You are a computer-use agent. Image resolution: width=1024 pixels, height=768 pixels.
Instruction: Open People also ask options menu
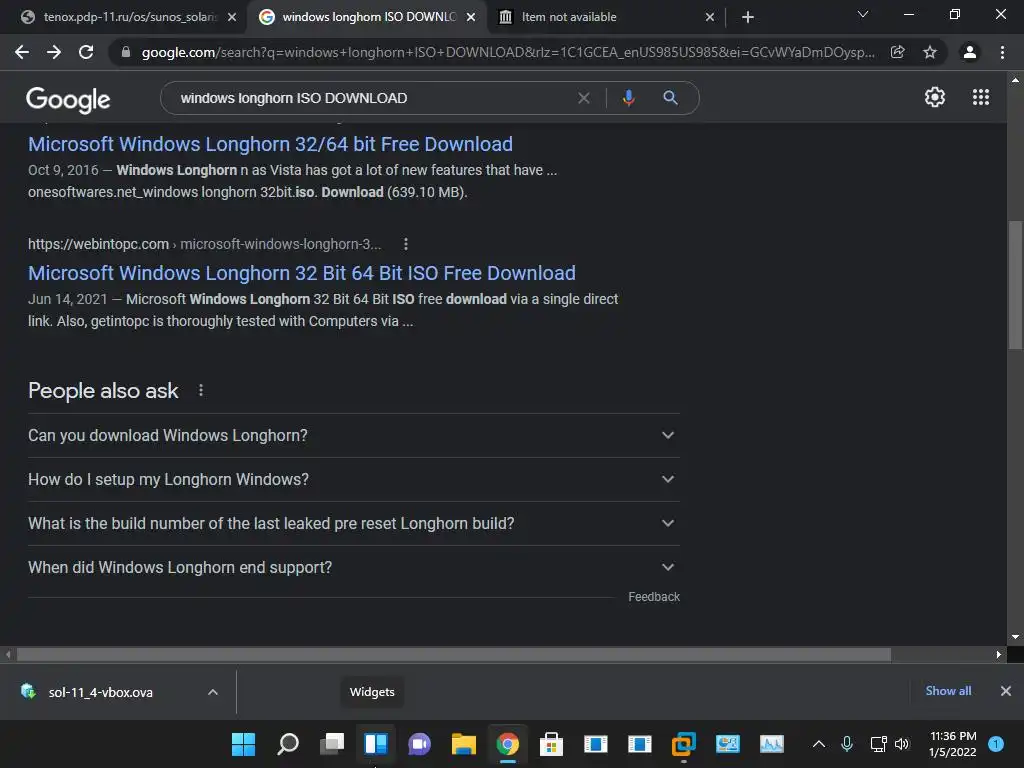coord(200,391)
